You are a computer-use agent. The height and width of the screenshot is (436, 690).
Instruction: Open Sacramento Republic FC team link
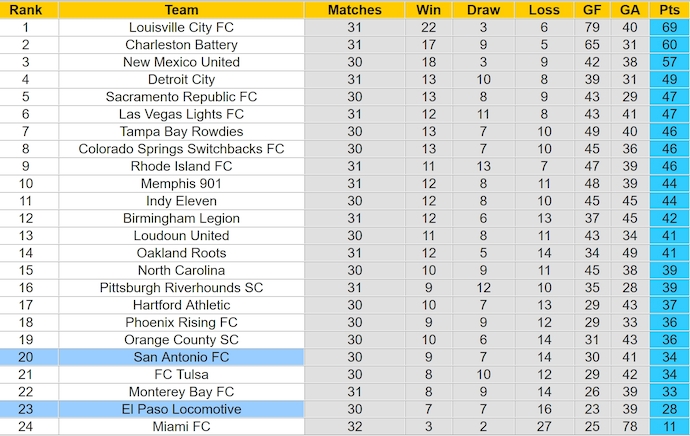click(181, 97)
